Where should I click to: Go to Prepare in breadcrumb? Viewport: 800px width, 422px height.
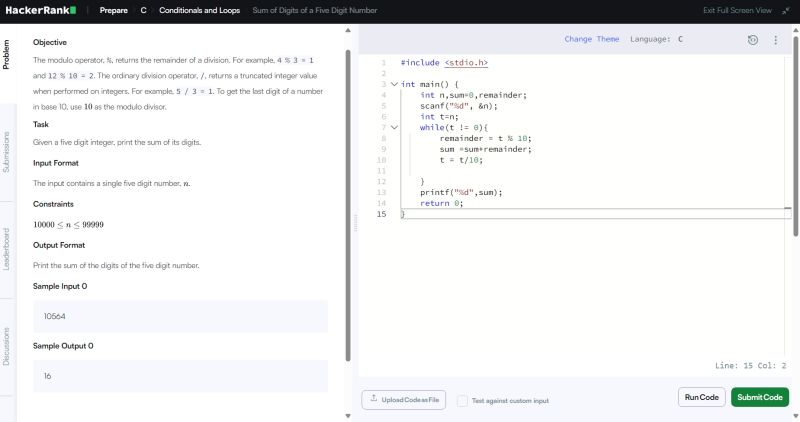click(113, 10)
